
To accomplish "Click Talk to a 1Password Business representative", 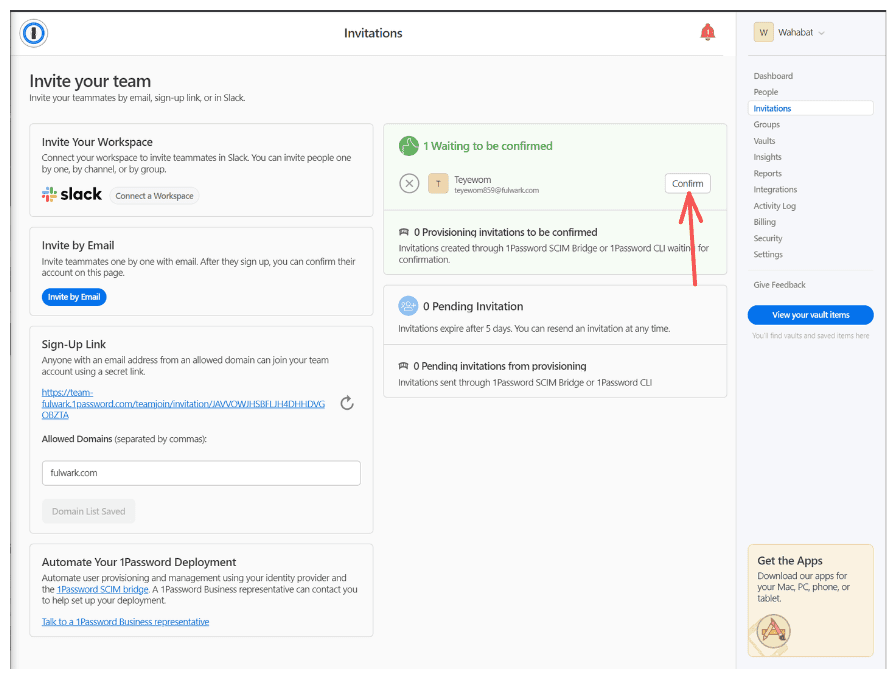I will pos(125,621).
